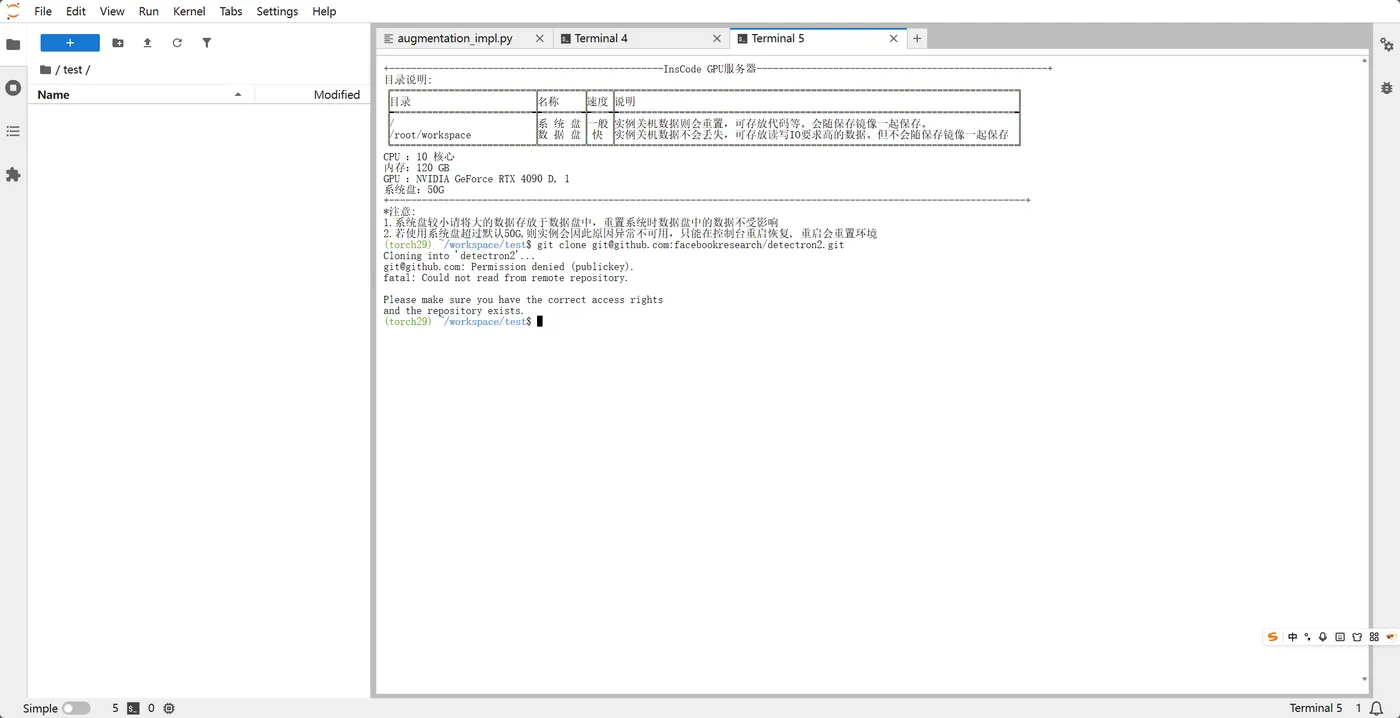Click the 'CPU : 10 核心' line
This screenshot has width=1400, height=718.
[419, 157]
